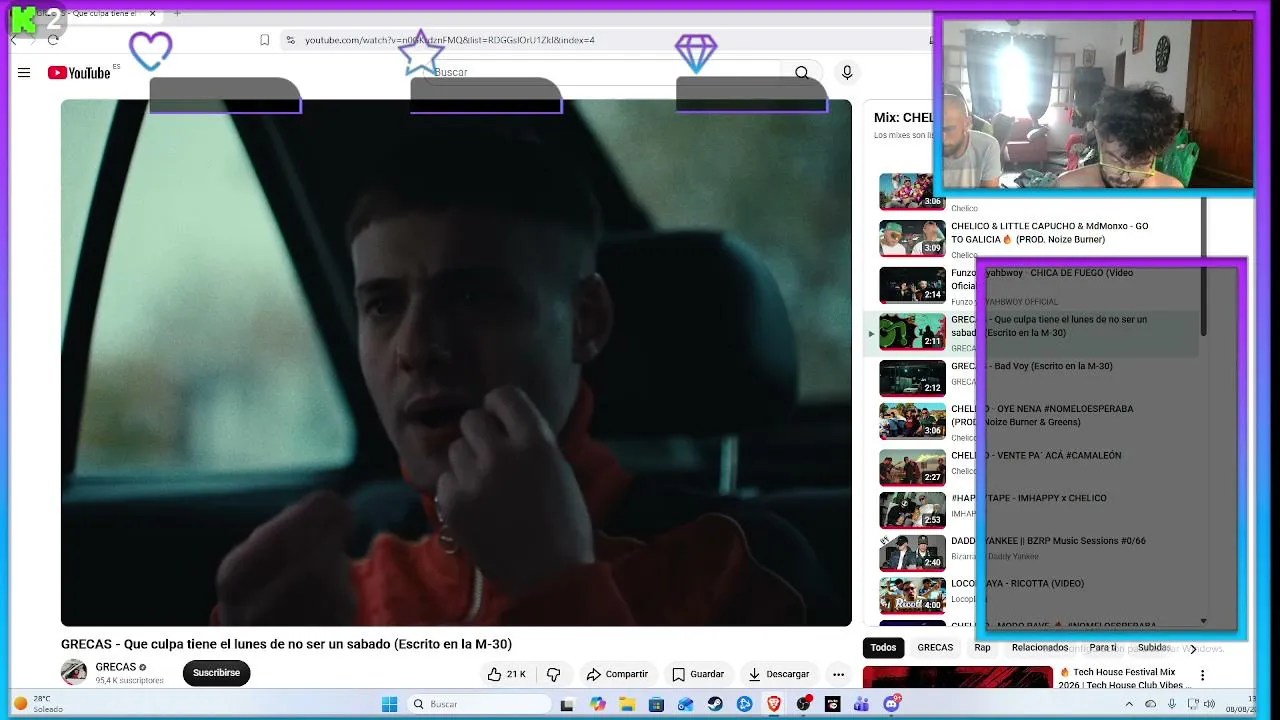This screenshot has width=1280, height=720.
Task: Open File Explorer from the taskbar
Action: click(627, 704)
